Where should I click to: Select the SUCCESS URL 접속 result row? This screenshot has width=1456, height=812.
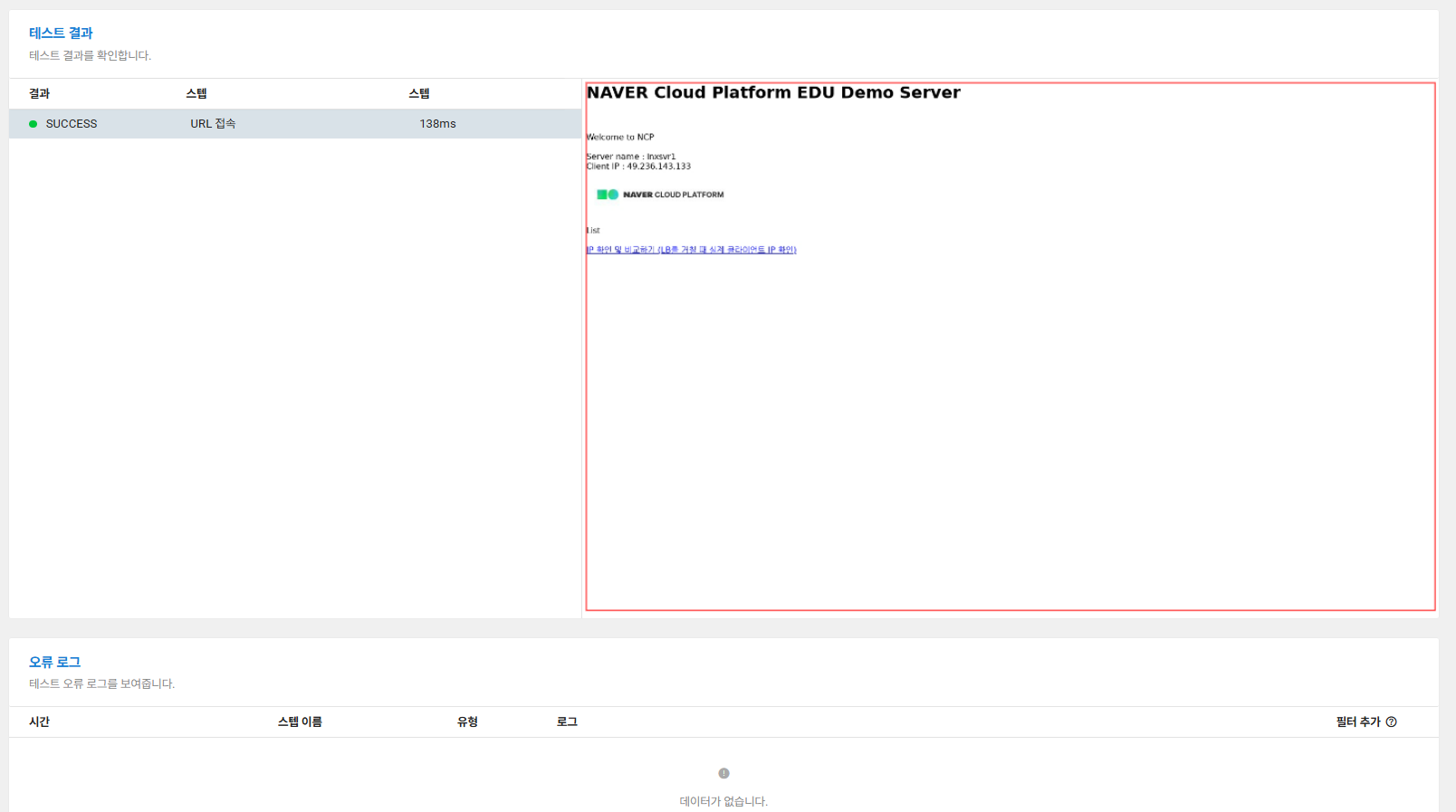[295, 124]
